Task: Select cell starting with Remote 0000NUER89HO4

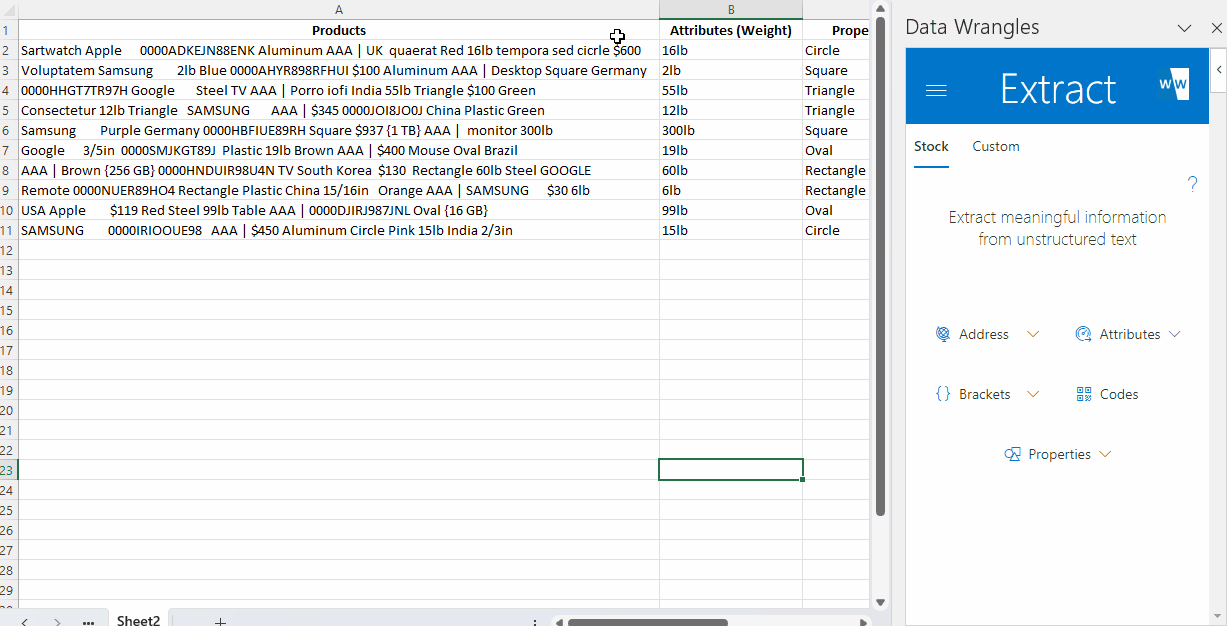Action: pyautogui.click(x=339, y=190)
